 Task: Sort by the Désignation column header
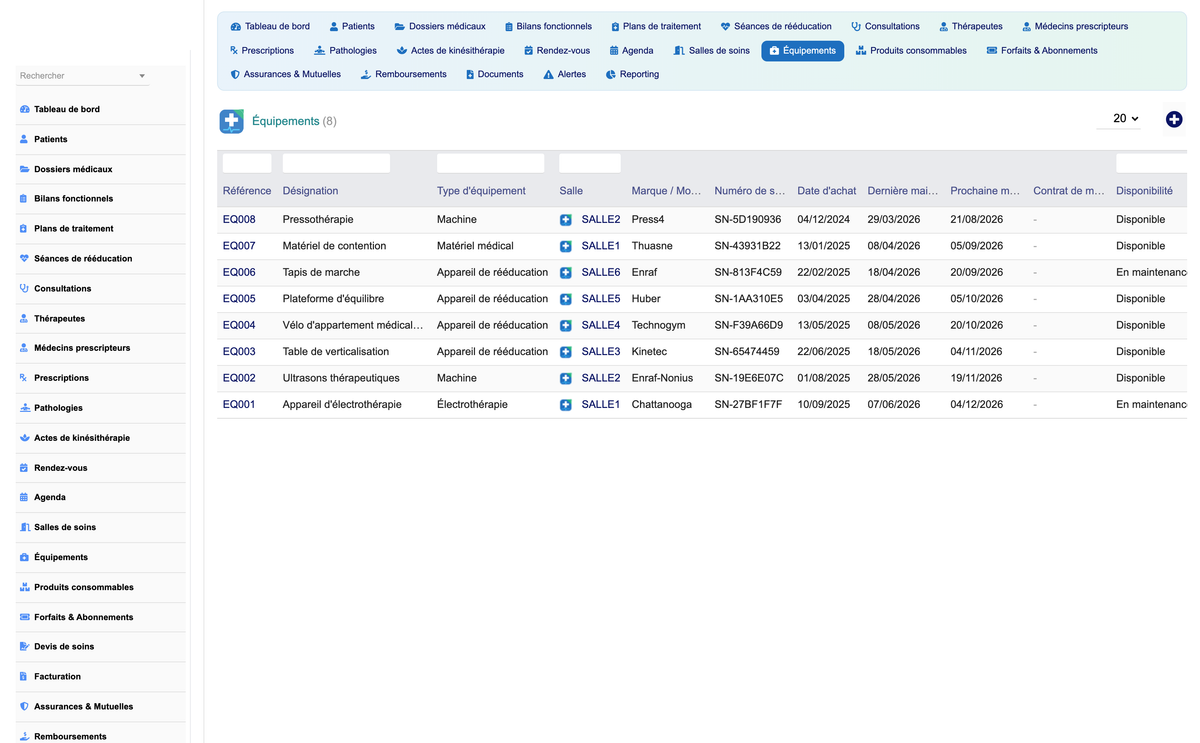(311, 191)
